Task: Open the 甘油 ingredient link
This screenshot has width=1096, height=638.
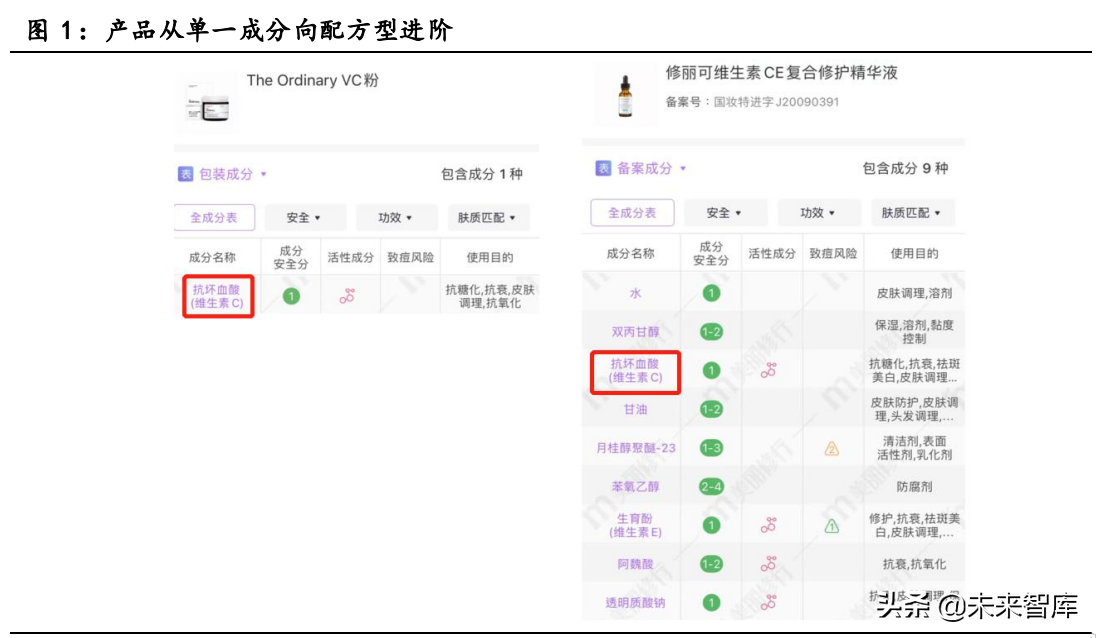Action: point(635,409)
